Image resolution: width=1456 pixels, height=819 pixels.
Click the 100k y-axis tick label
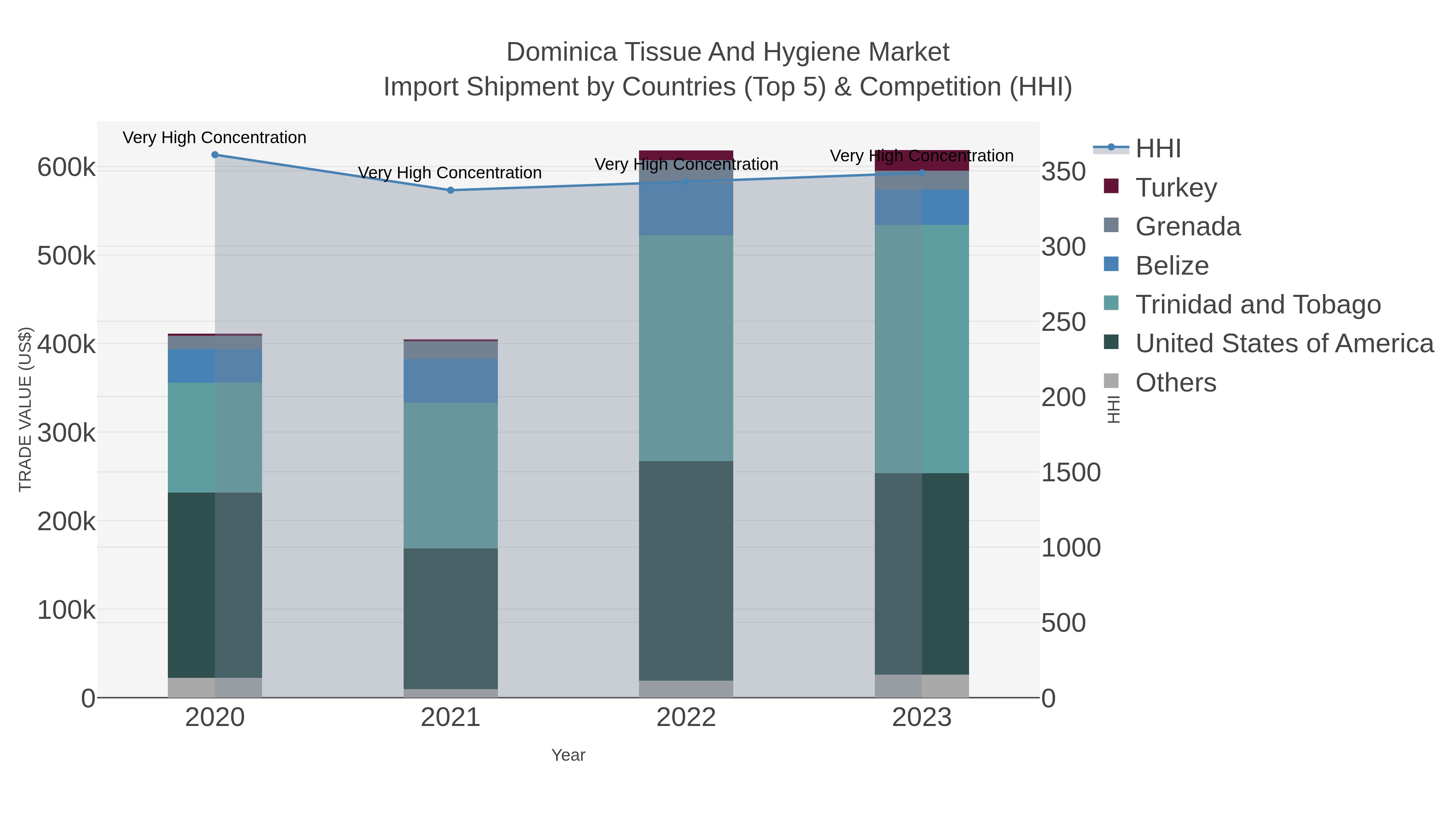point(67,610)
